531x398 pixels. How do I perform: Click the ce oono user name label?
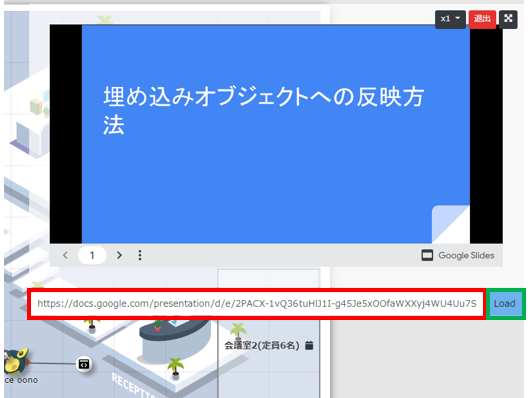pyautogui.click(x=21, y=380)
